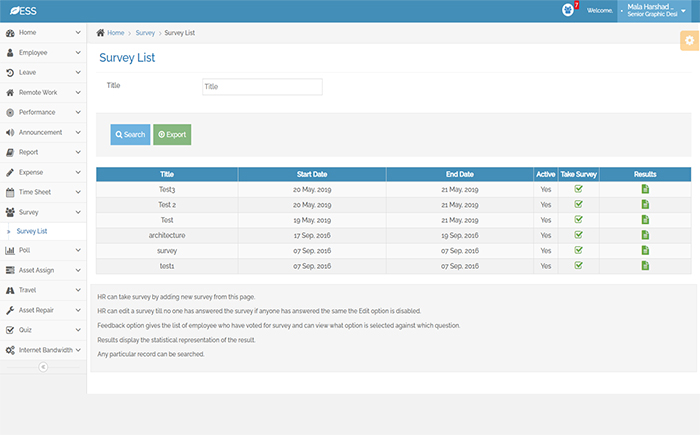Sort by End Date column header
Viewport: 700px width, 435px height.
tap(460, 174)
